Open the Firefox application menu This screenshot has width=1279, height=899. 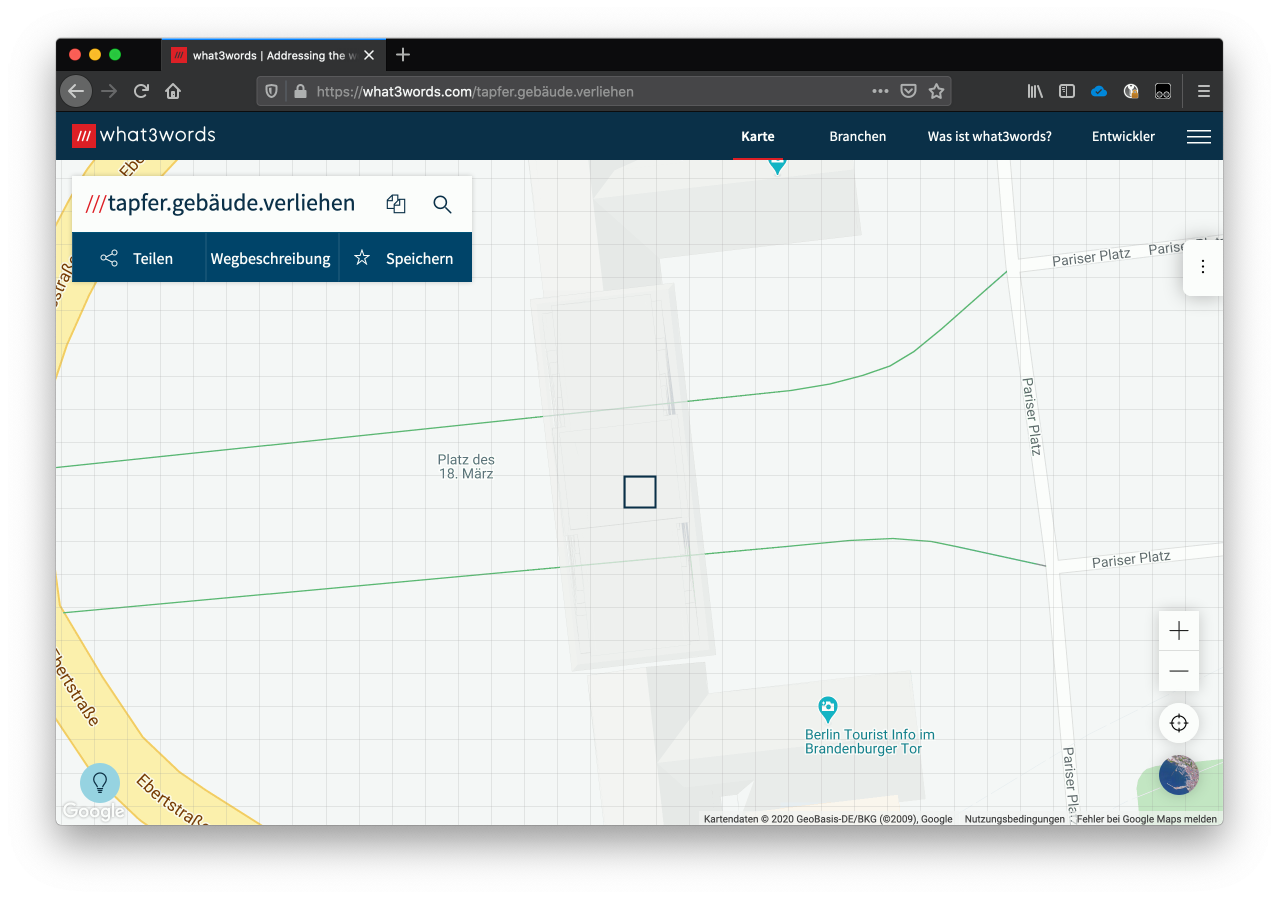click(1204, 91)
